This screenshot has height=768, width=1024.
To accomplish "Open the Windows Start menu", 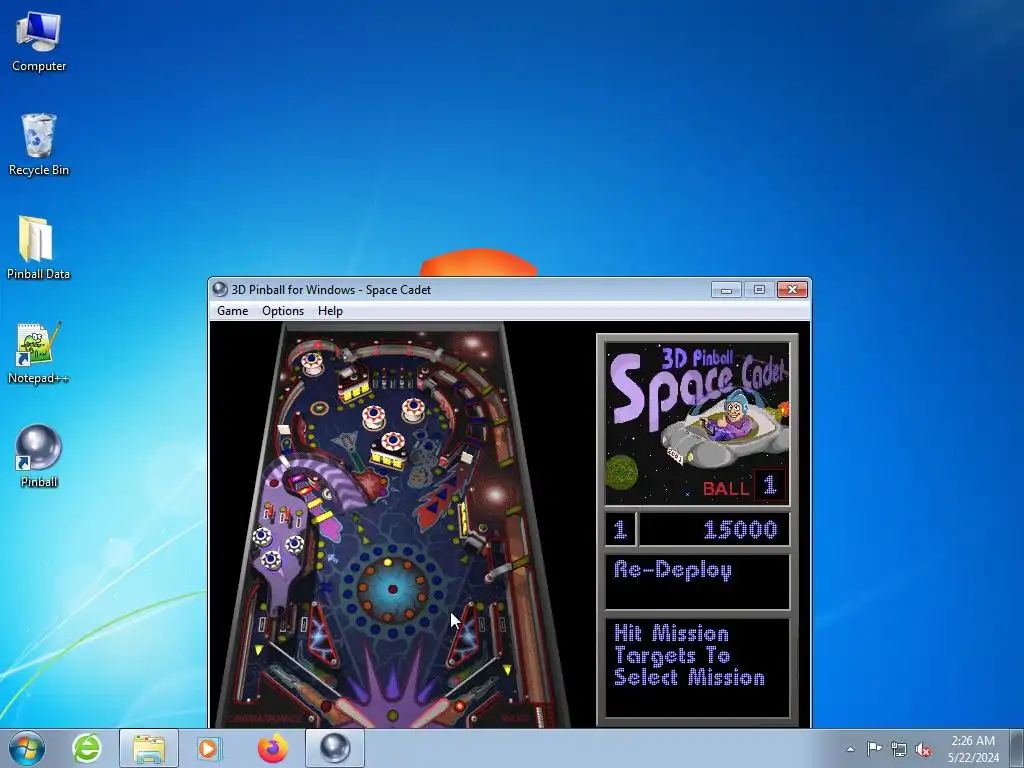I will (26, 748).
